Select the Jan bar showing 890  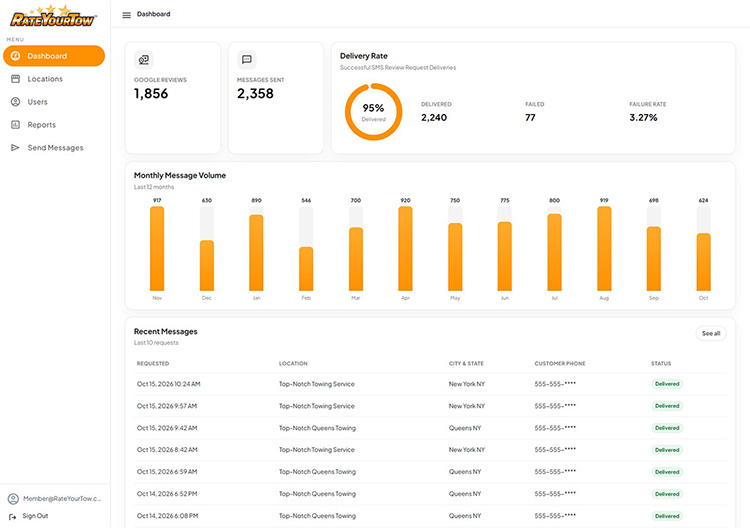[x=256, y=253]
